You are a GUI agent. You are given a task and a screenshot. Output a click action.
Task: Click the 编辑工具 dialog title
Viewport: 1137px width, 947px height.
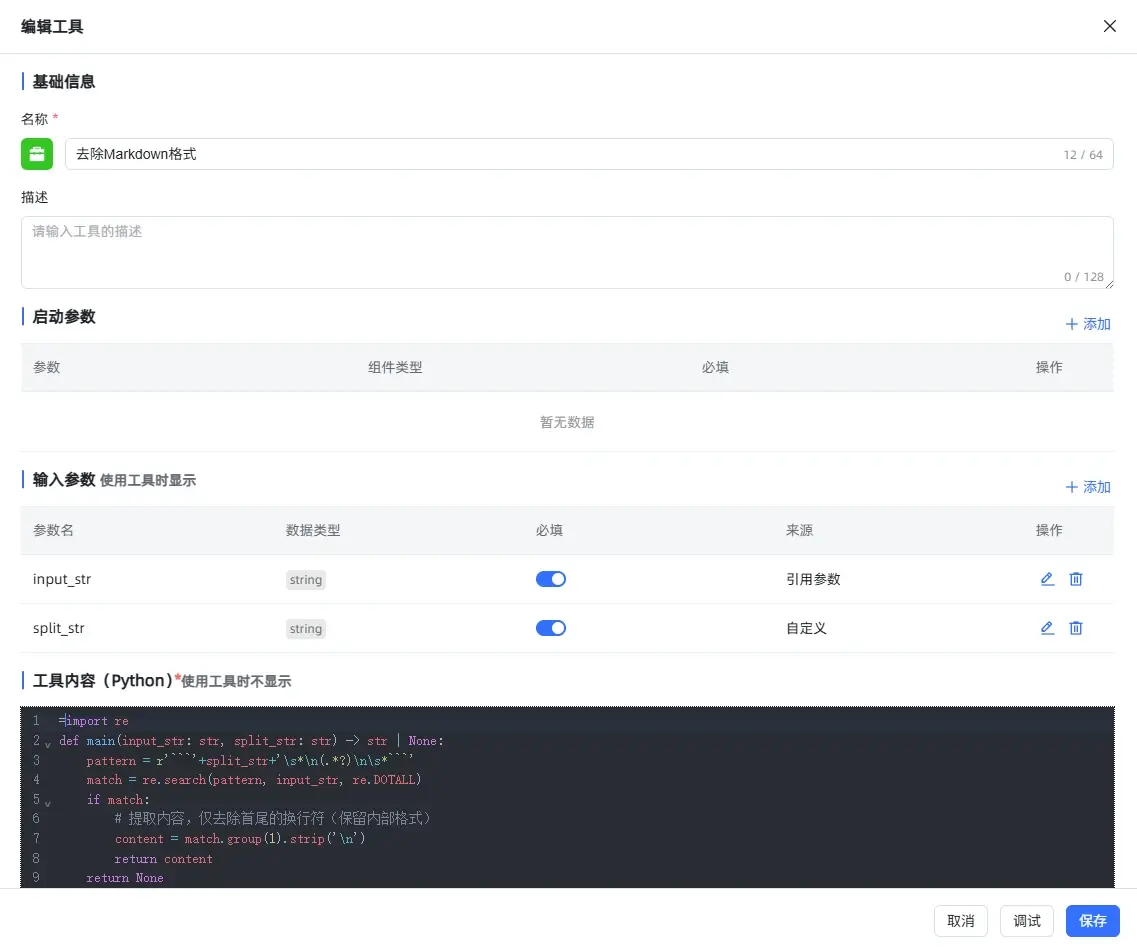[x=52, y=27]
